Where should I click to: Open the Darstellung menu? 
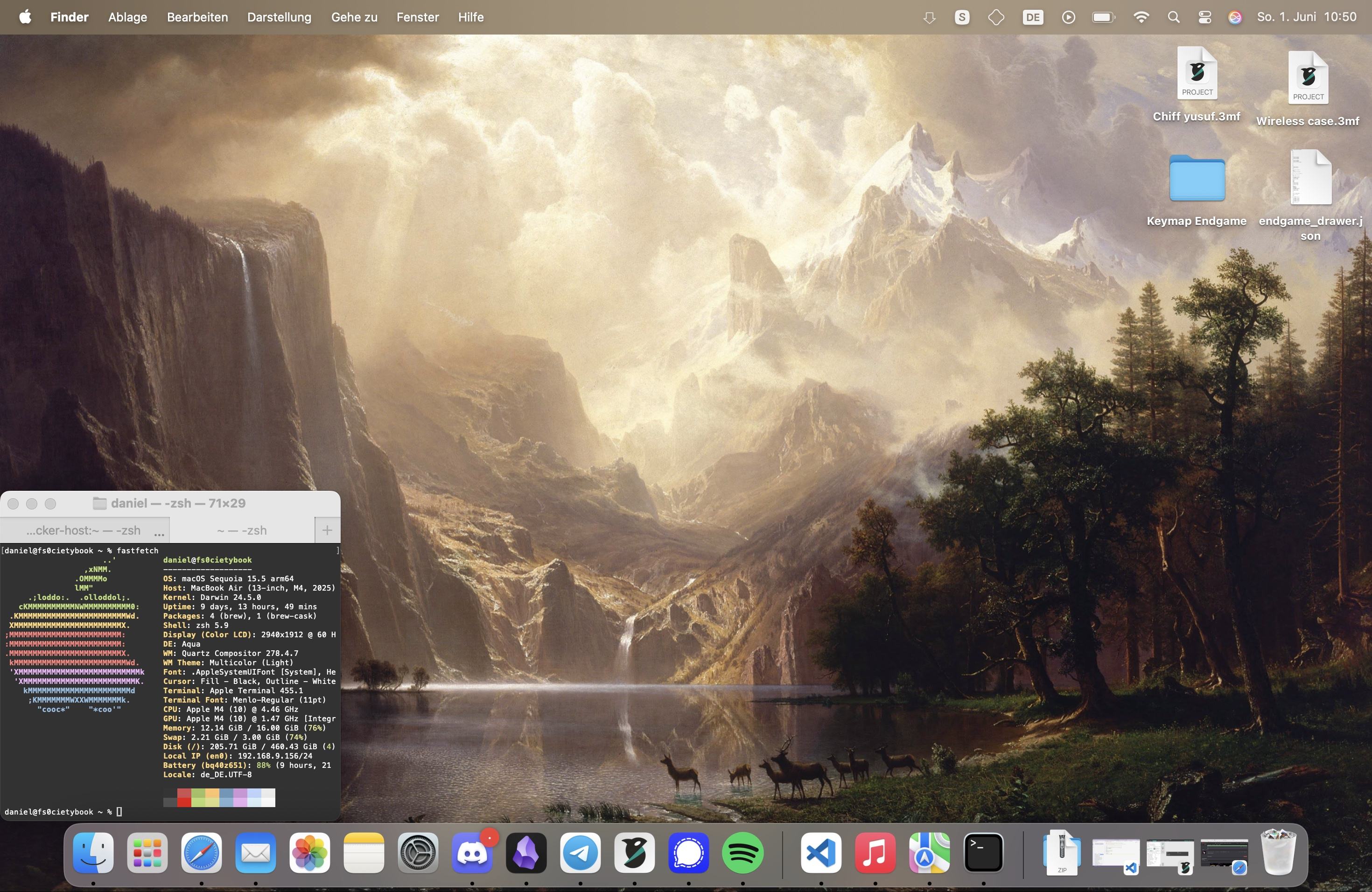(279, 17)
